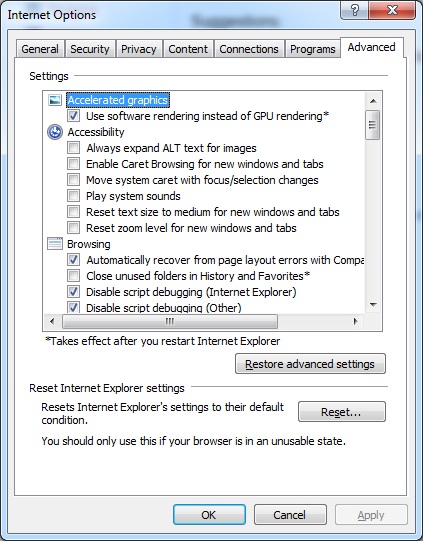The image size is (423, 541).
Task: Click the settings list scroll down arrow
Action: 373,305
